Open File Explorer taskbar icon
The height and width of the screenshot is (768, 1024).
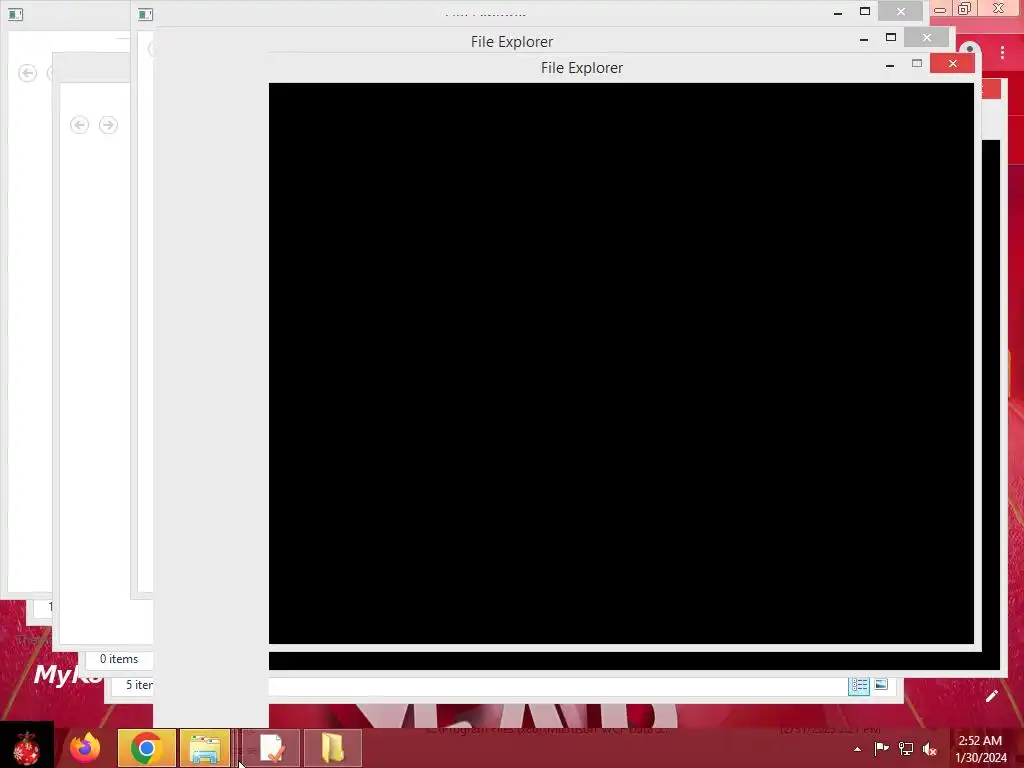pos(204,748)
